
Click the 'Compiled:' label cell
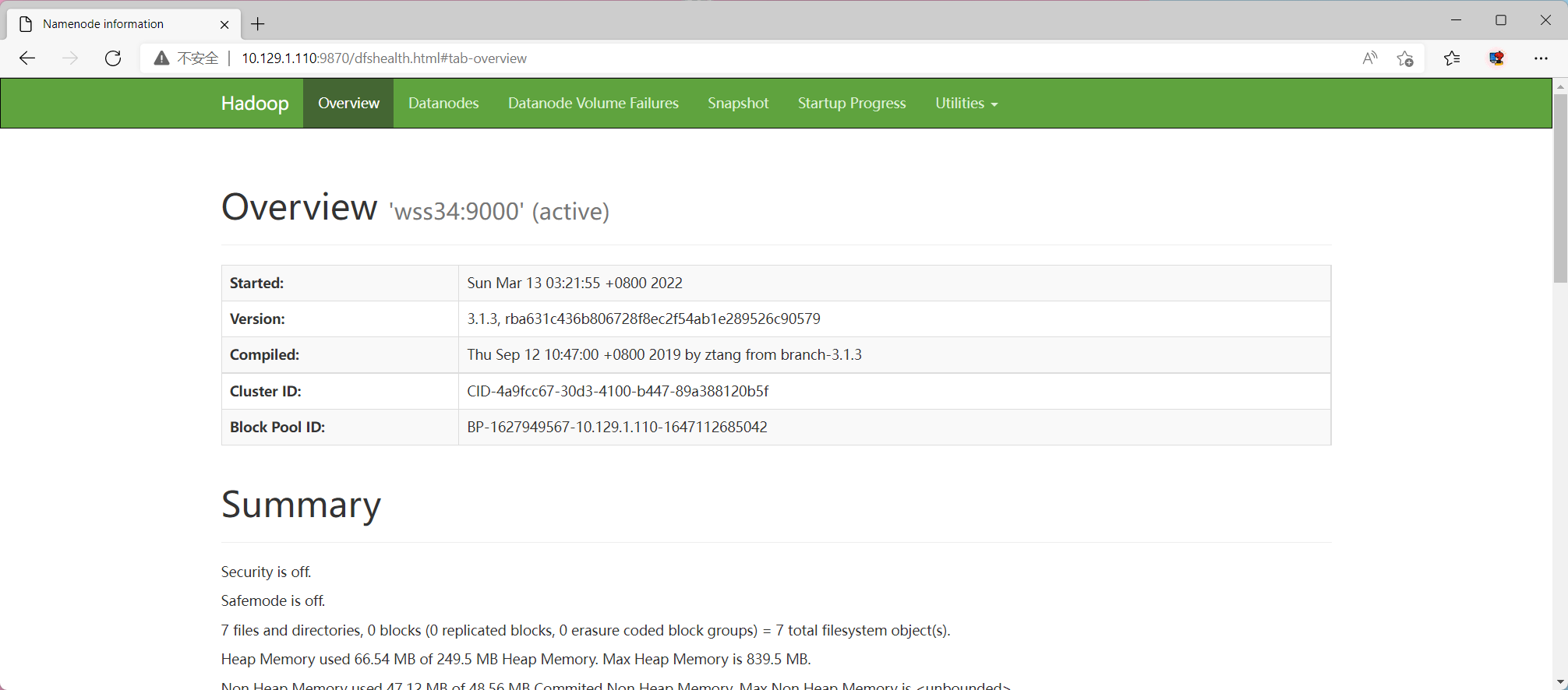click(x=340, y=354)
